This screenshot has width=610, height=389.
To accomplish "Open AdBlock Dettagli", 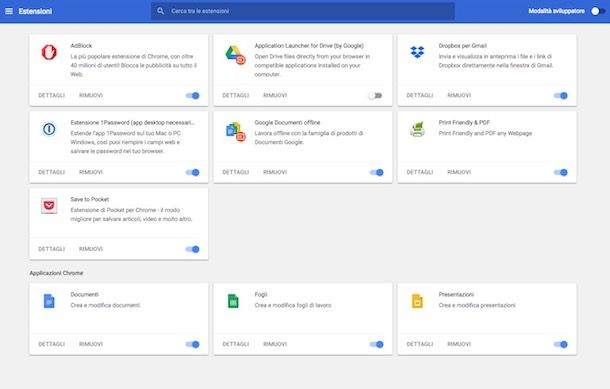I will coord(51,95).
